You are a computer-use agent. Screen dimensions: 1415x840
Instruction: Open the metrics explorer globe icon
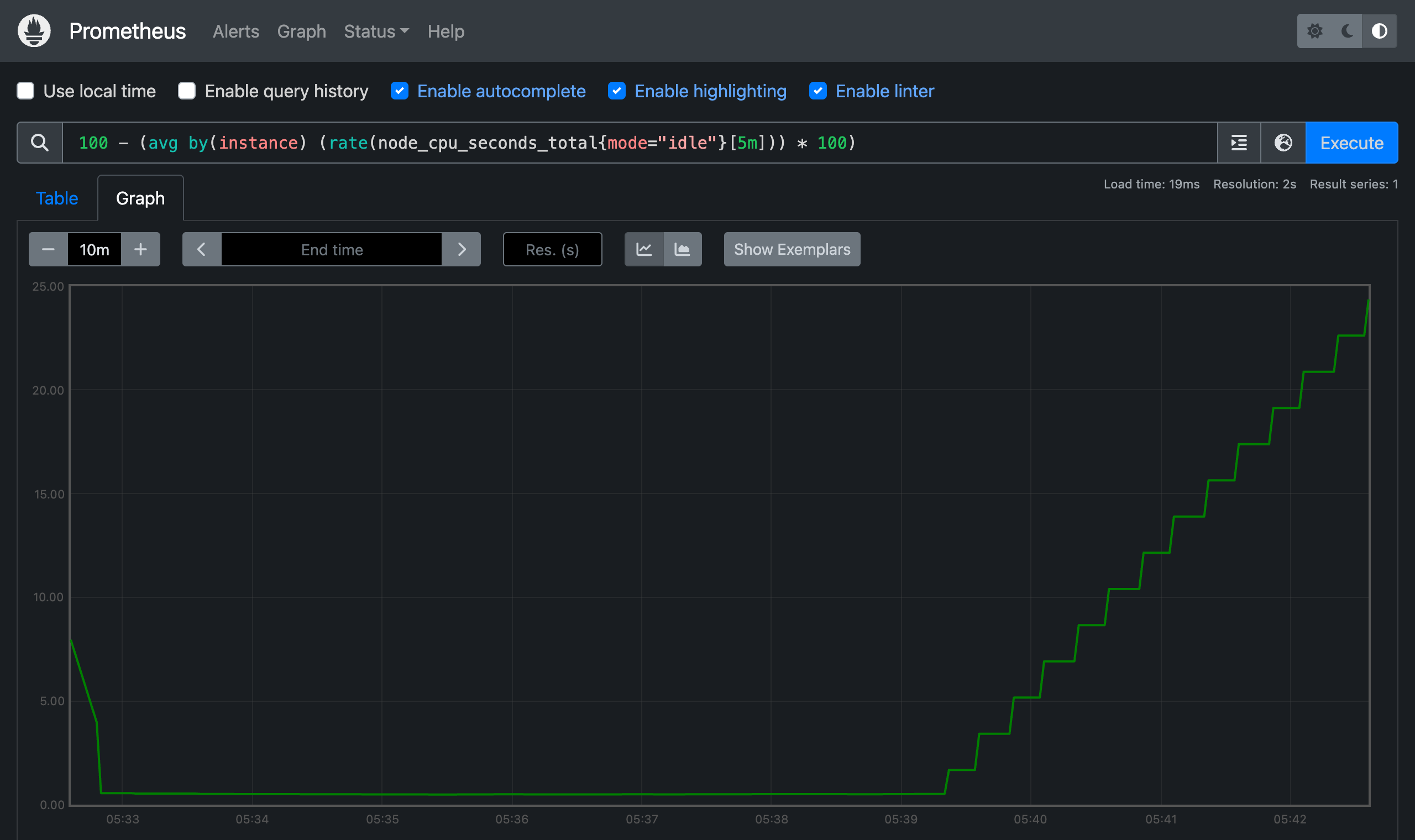(x=1283, y=143)
